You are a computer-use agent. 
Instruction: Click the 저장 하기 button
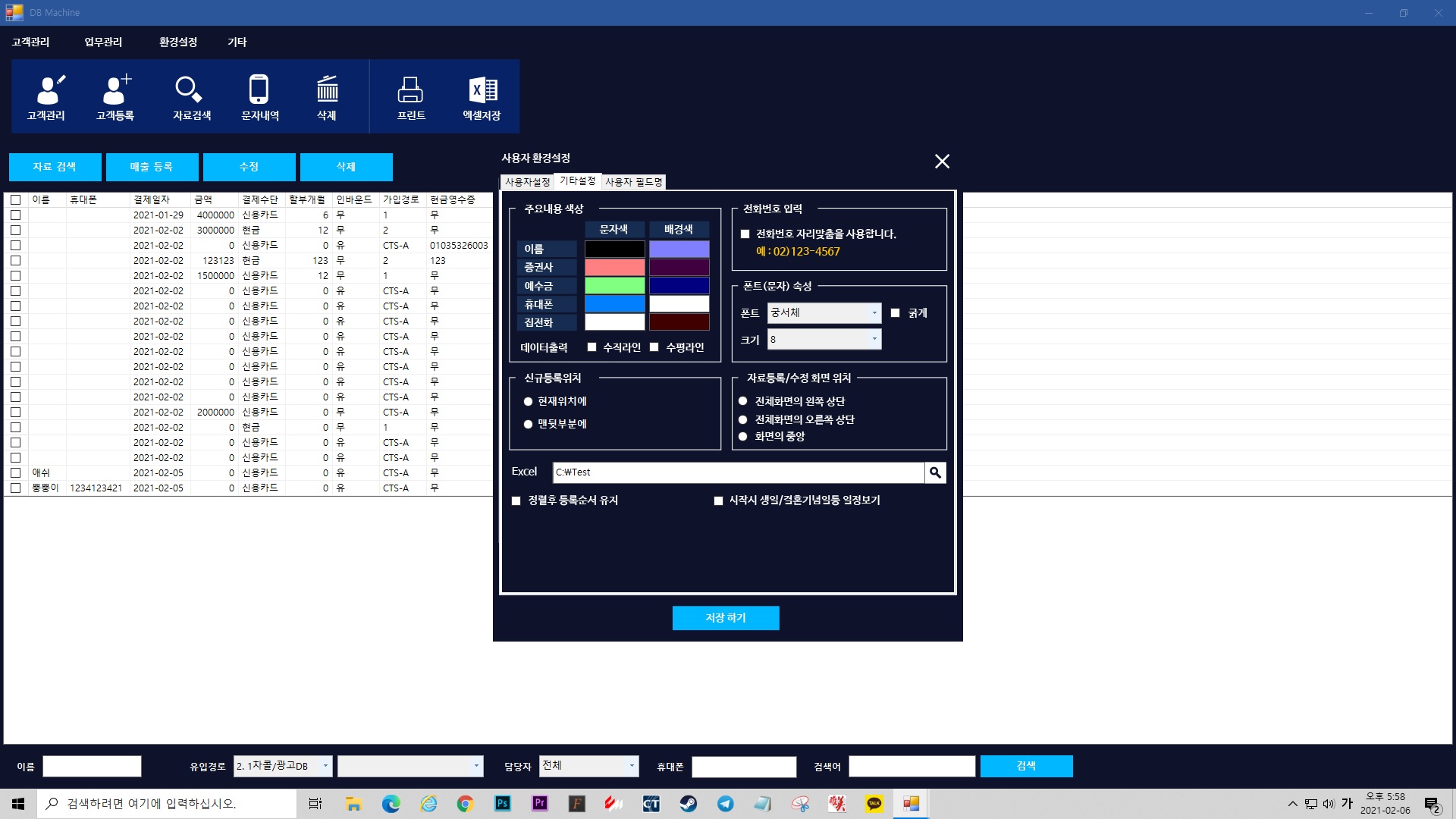(725, 618)
